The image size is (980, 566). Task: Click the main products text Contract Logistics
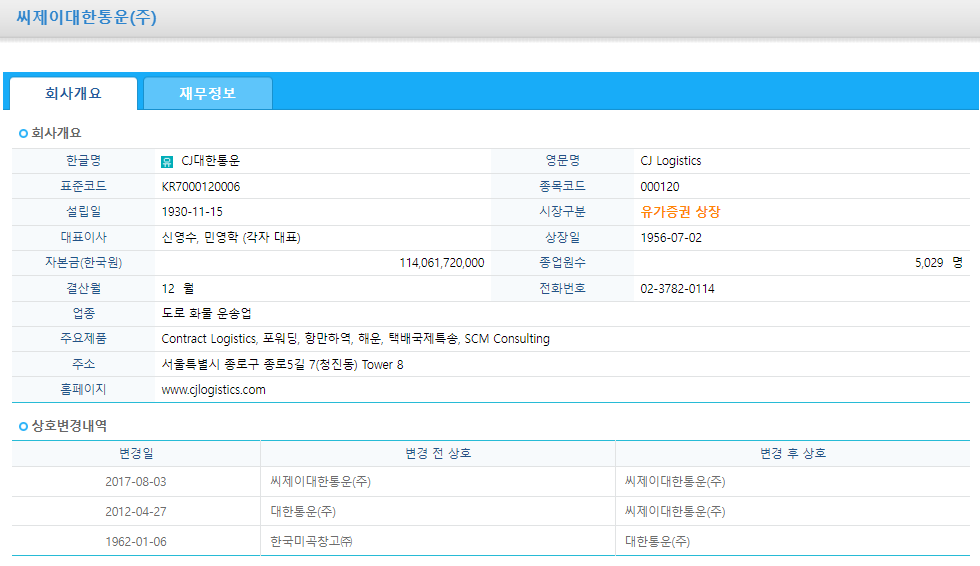(x=209, y=339)
